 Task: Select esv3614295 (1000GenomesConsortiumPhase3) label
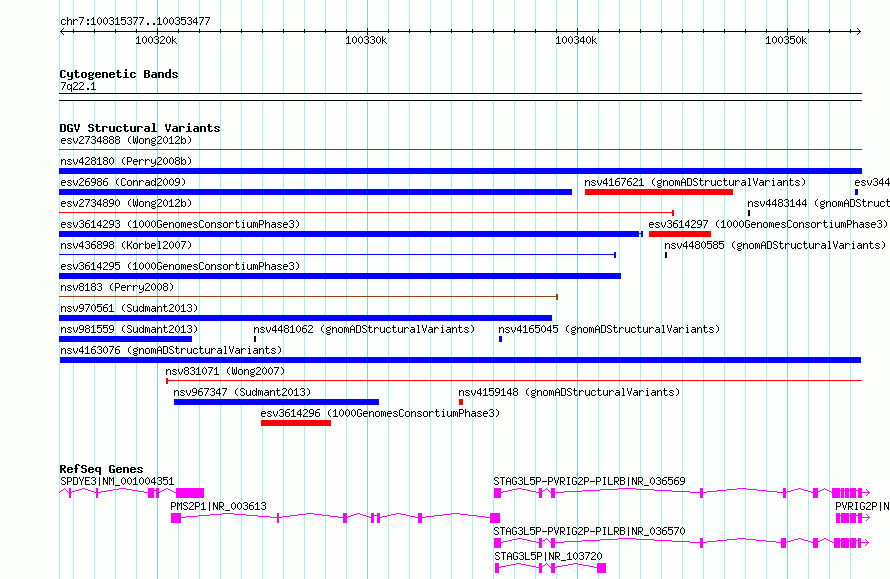click(180, 266)
